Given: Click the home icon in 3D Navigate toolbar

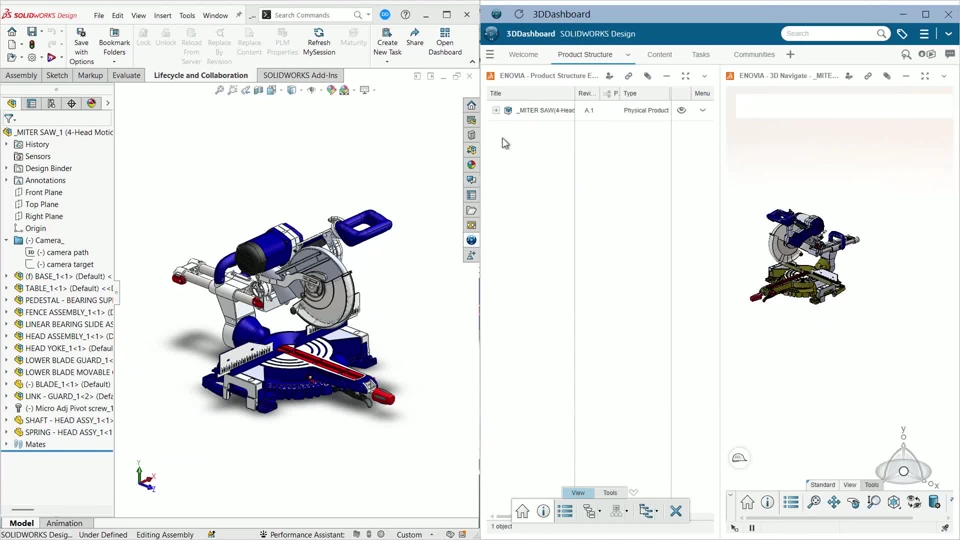Looking at the screenshot, I should (x=747, y=503).
